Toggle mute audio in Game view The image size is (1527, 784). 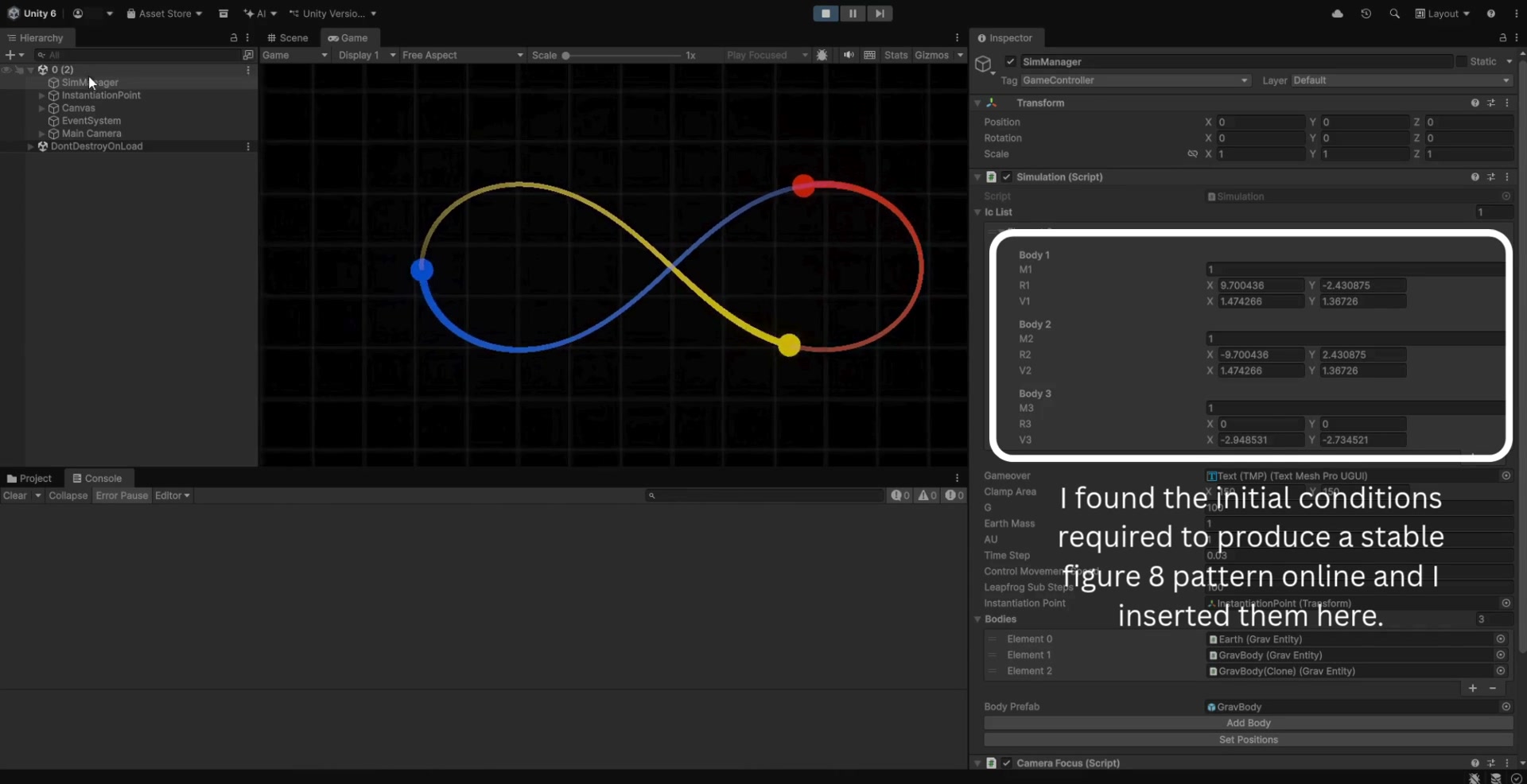[x=849, y=55]
